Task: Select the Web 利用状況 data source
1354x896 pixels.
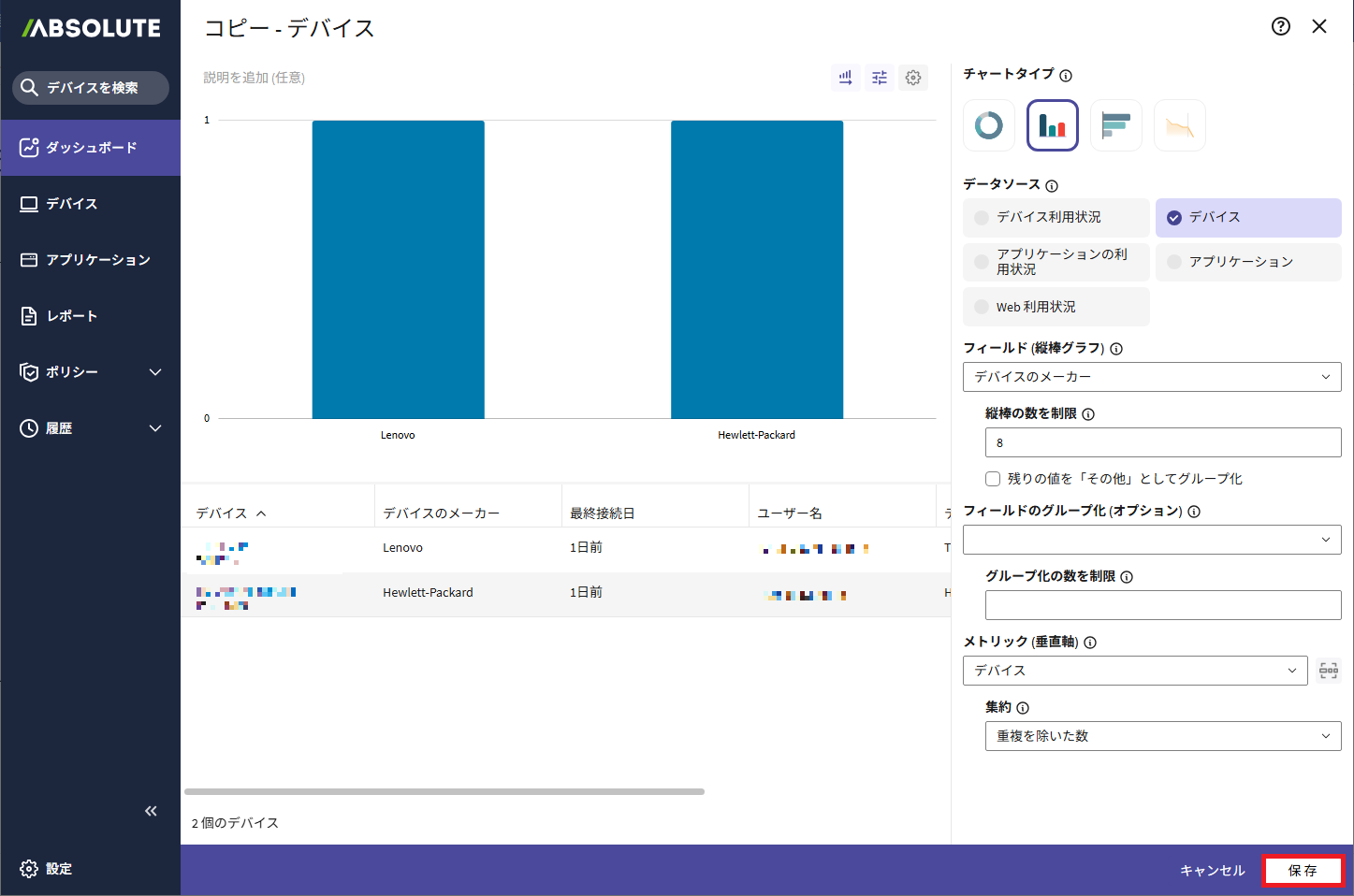Action: click(1056, 307)
